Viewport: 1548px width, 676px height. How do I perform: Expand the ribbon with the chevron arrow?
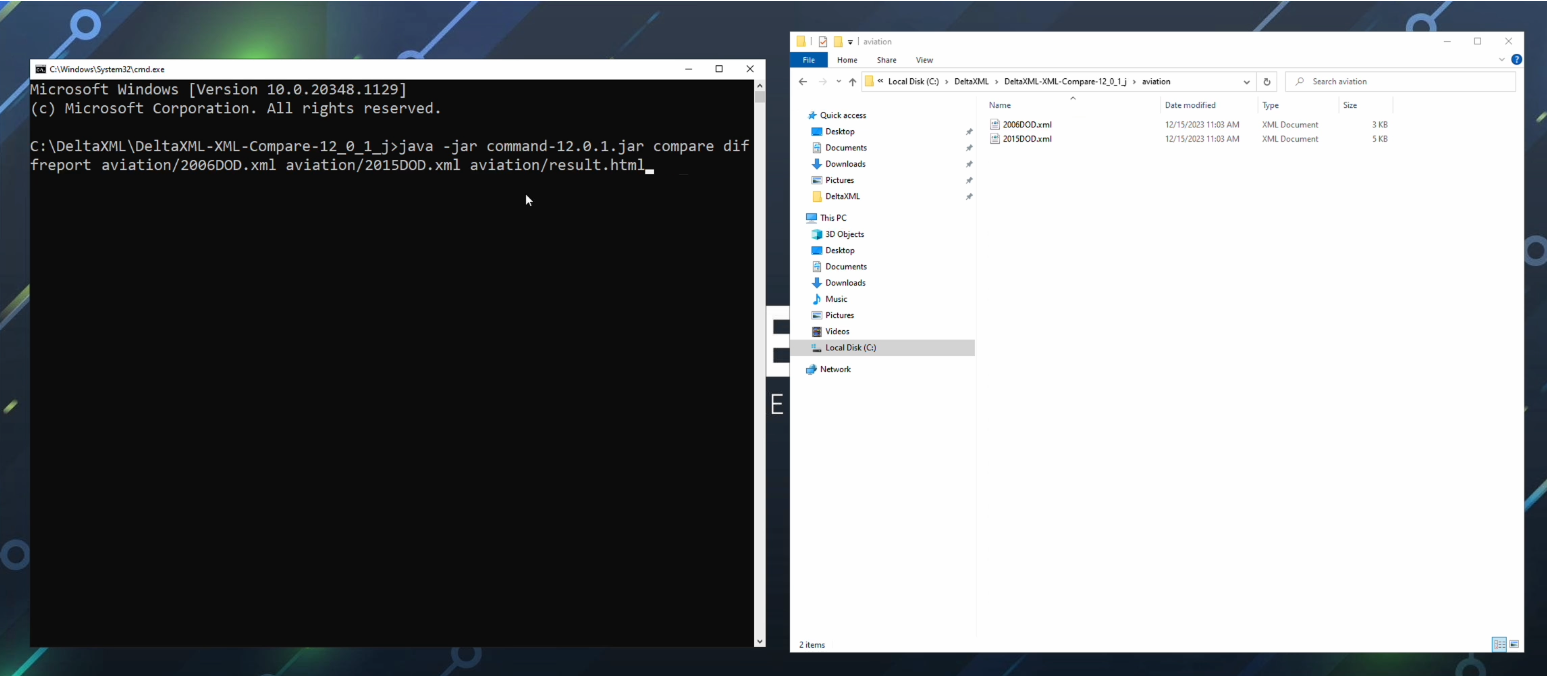point(1504,60)
